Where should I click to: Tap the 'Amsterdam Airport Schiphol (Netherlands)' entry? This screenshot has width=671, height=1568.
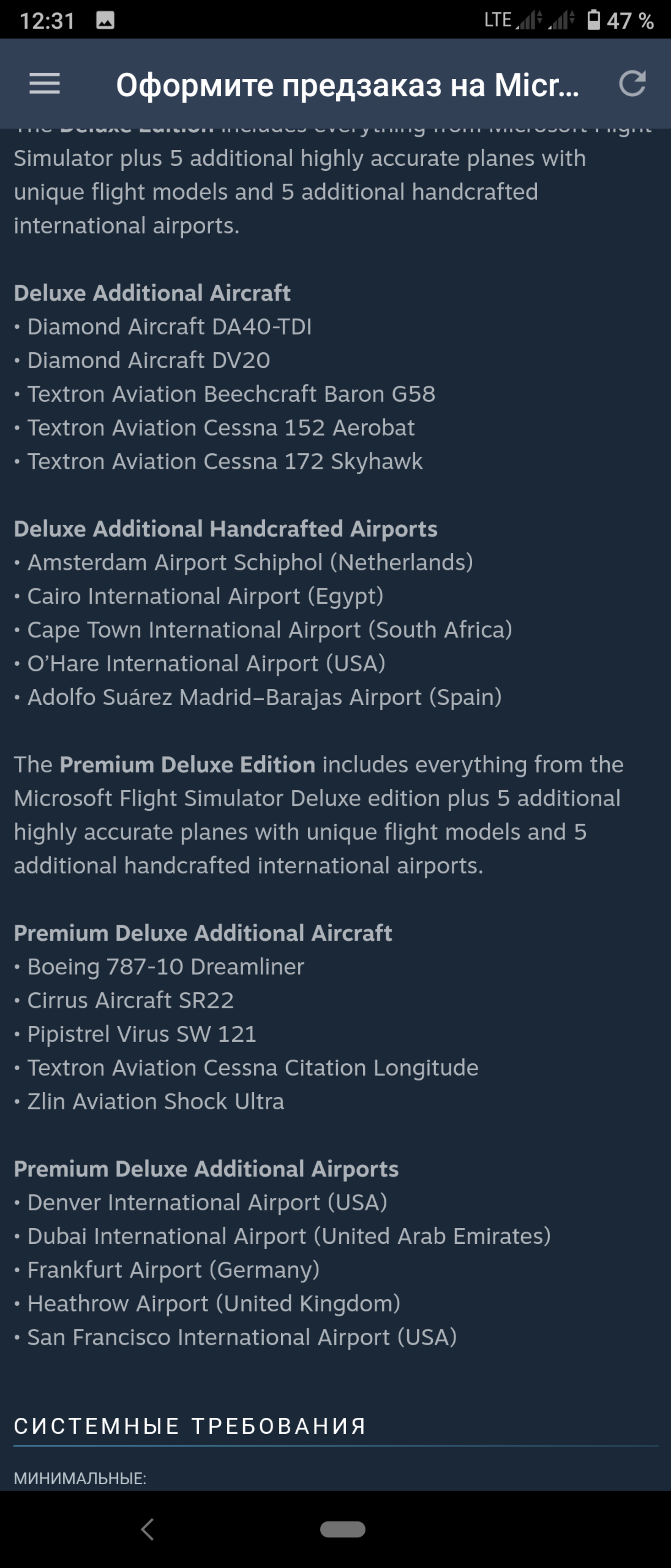[x=249, y=562]
